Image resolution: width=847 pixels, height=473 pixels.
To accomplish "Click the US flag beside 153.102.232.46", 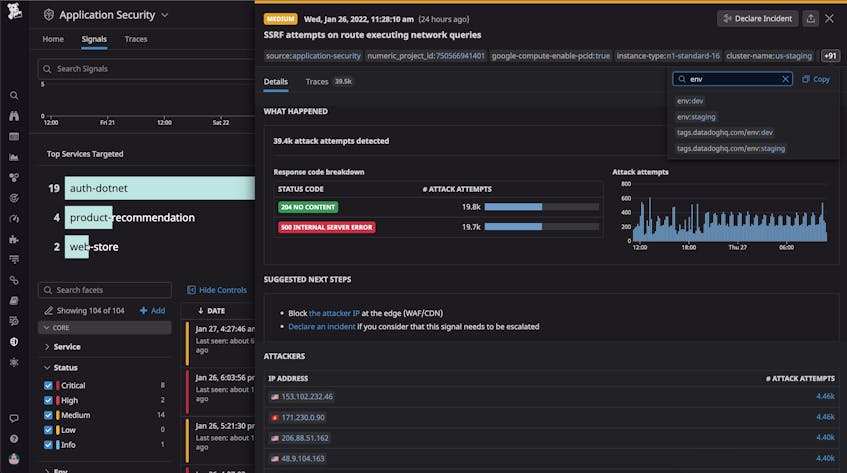I will coord(275,397).
